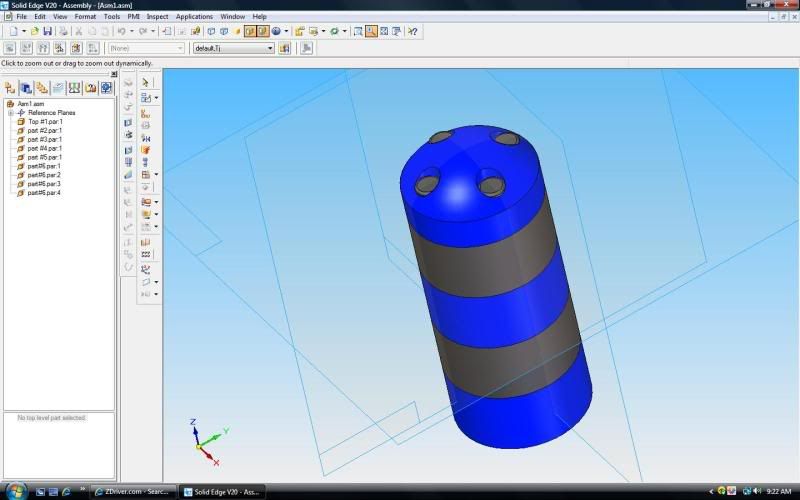800x500 pixels.
Task: Select Top #1.par:1 in the assembly tree
Action: [x=45, y=121]
